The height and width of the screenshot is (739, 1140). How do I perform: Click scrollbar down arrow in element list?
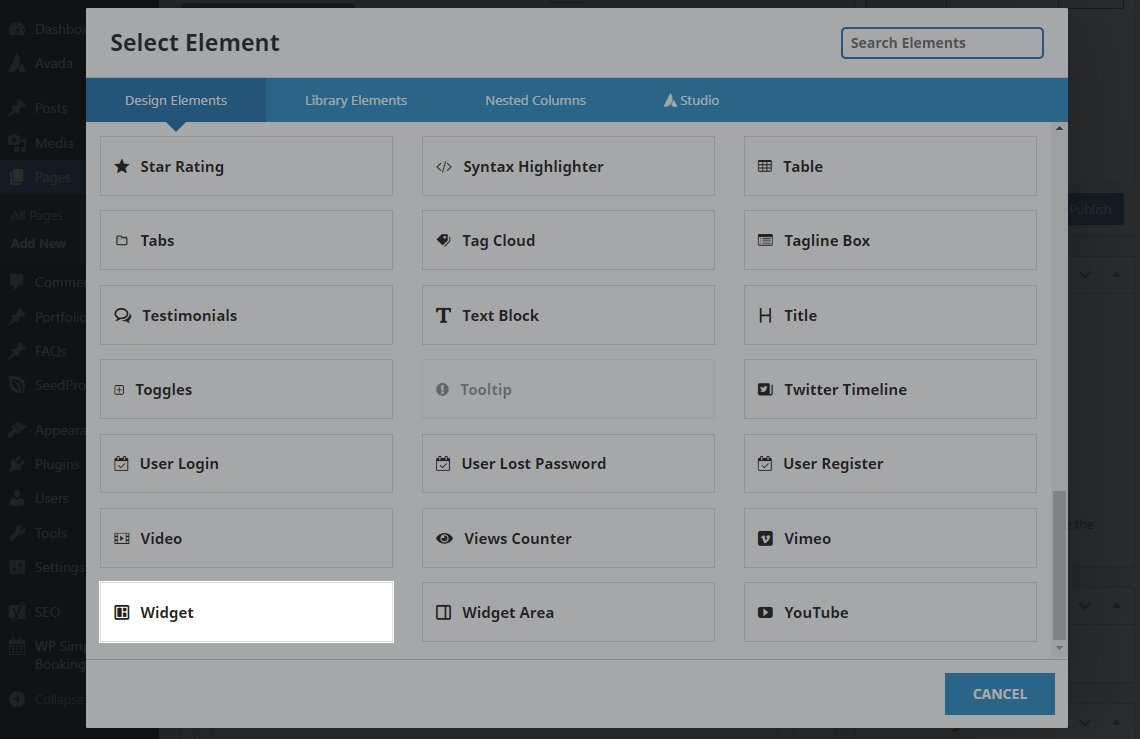(1060, 648)
